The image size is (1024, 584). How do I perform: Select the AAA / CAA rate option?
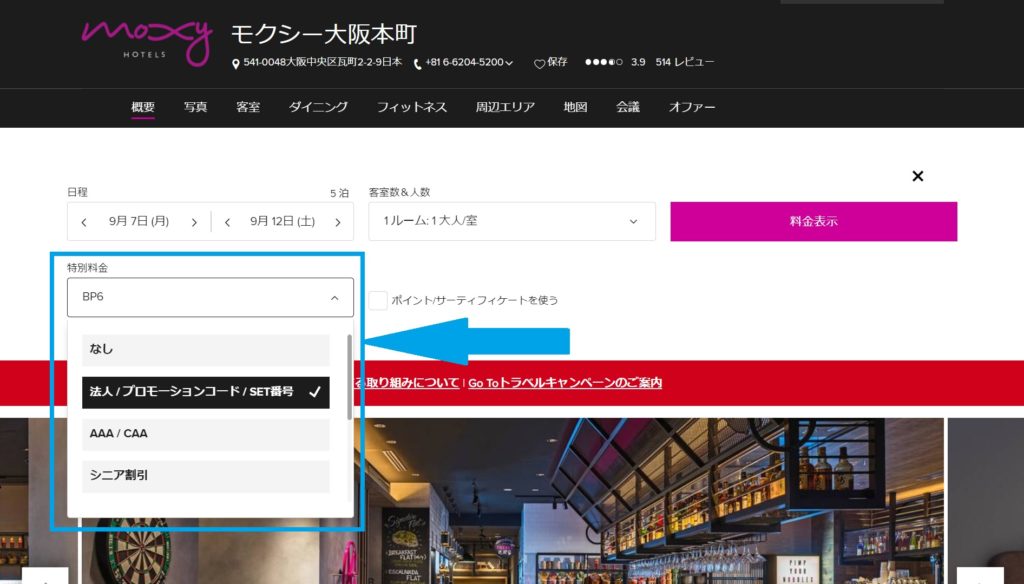click(205, 434)
